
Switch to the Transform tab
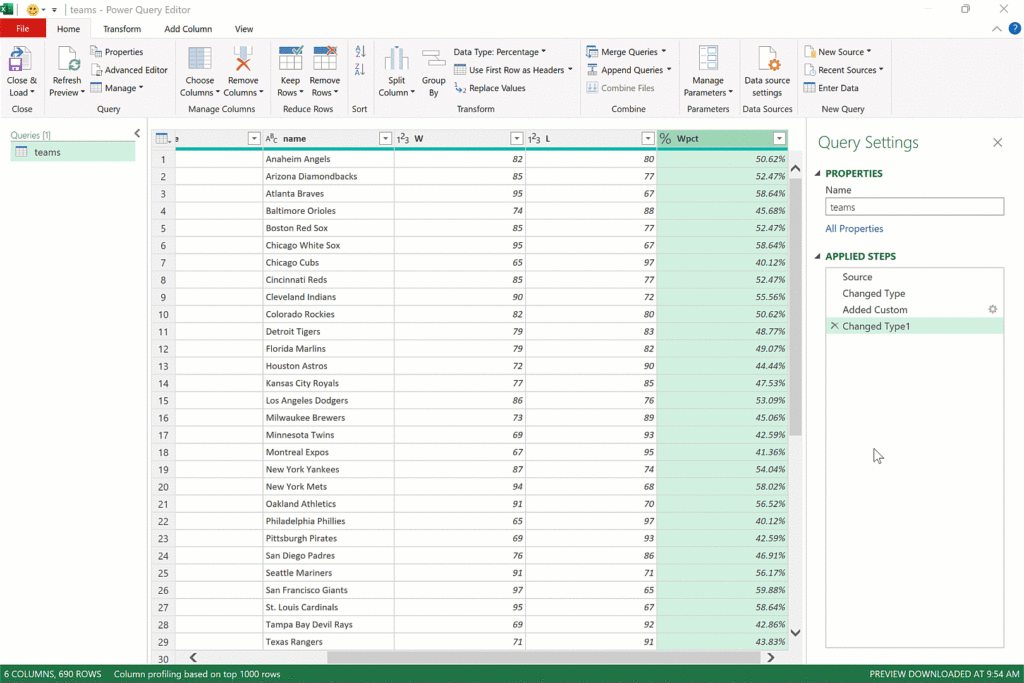(122, 29)
